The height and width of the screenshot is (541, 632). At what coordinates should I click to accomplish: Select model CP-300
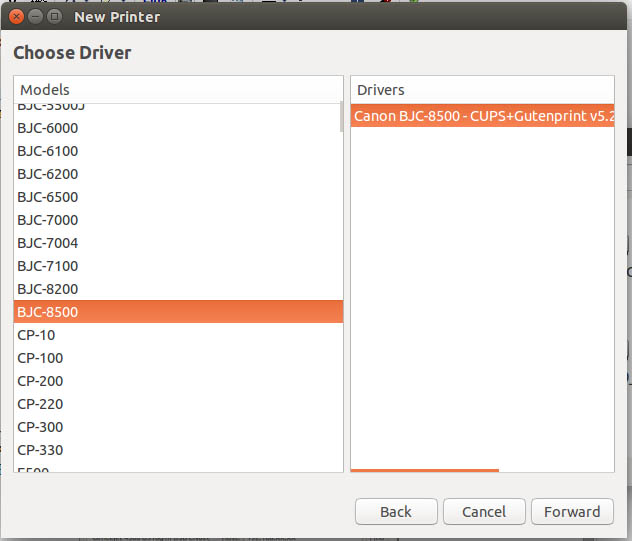point(178,427)
